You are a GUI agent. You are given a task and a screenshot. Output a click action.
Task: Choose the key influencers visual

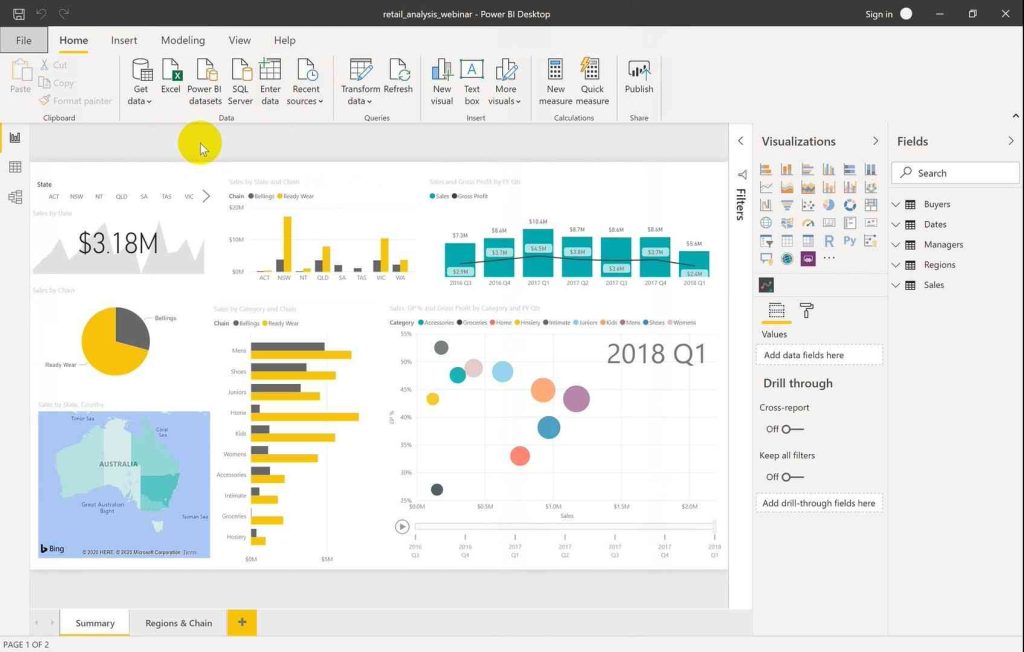click(871, 240)
